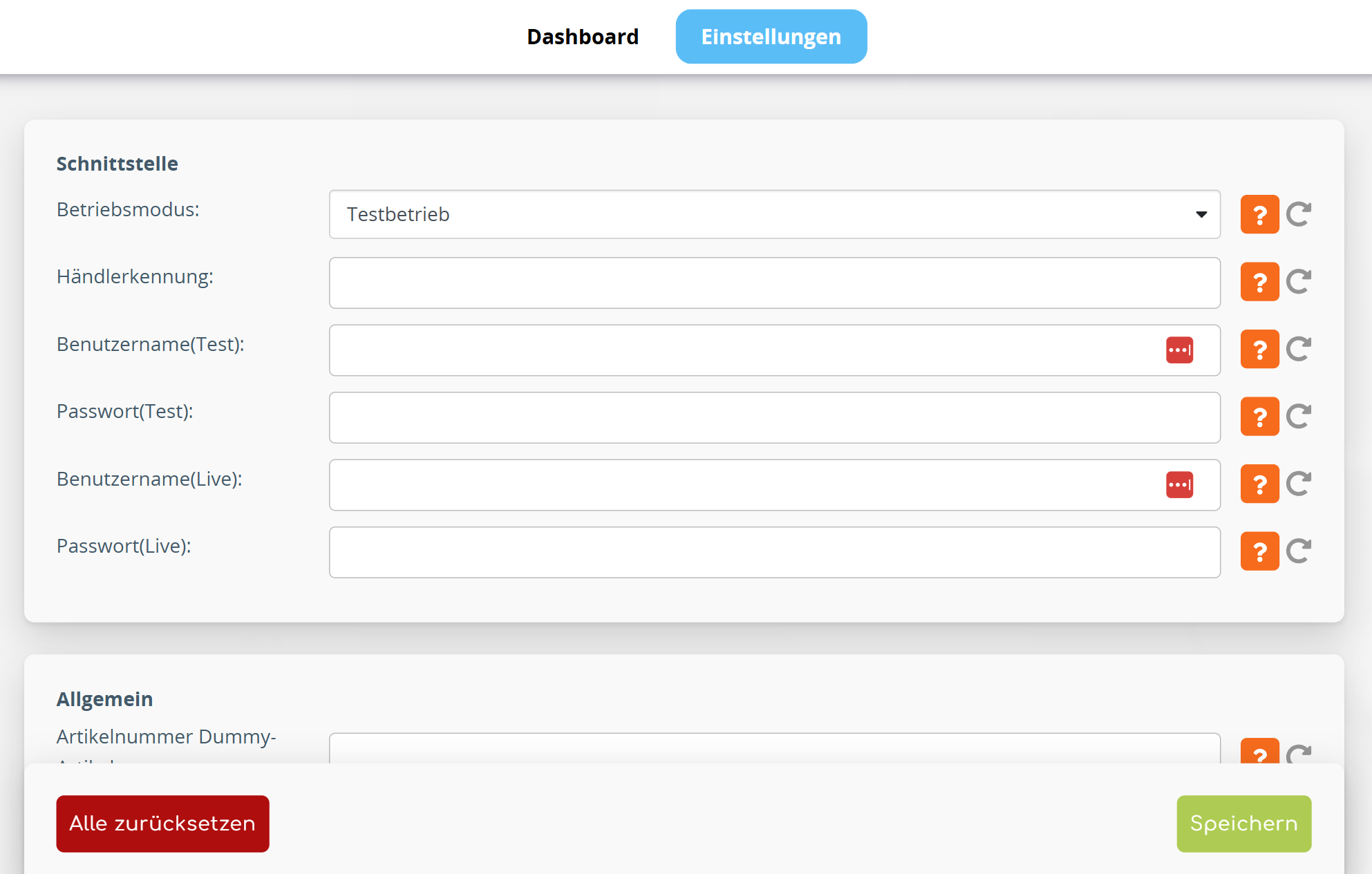Screen dimensions: 1372x874
Task: Open help for Betriebsmodus field
Action: coord(1259,214)
